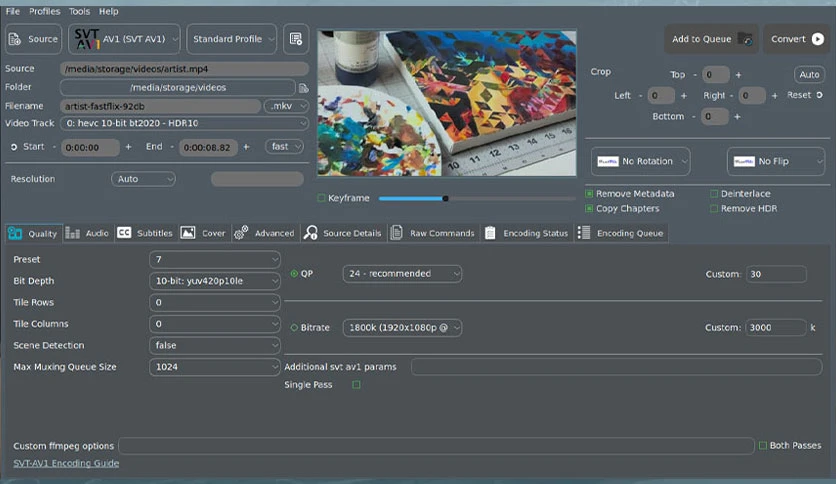Image resolution: width=836 pixels, height=484 pixels.
Task: Click the play icon on Convert
Action: (817, 39)
